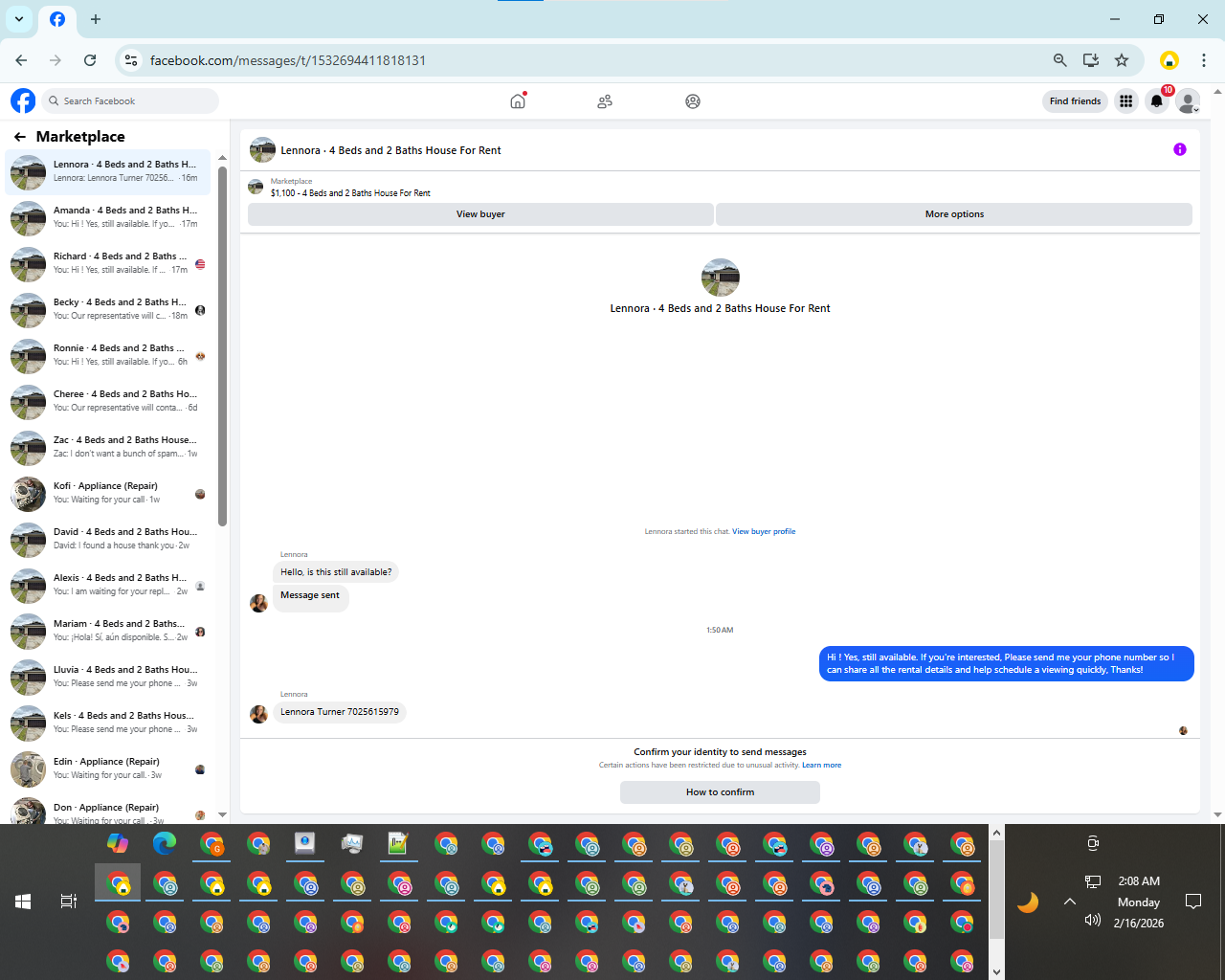Reload the page

[90, 60]
